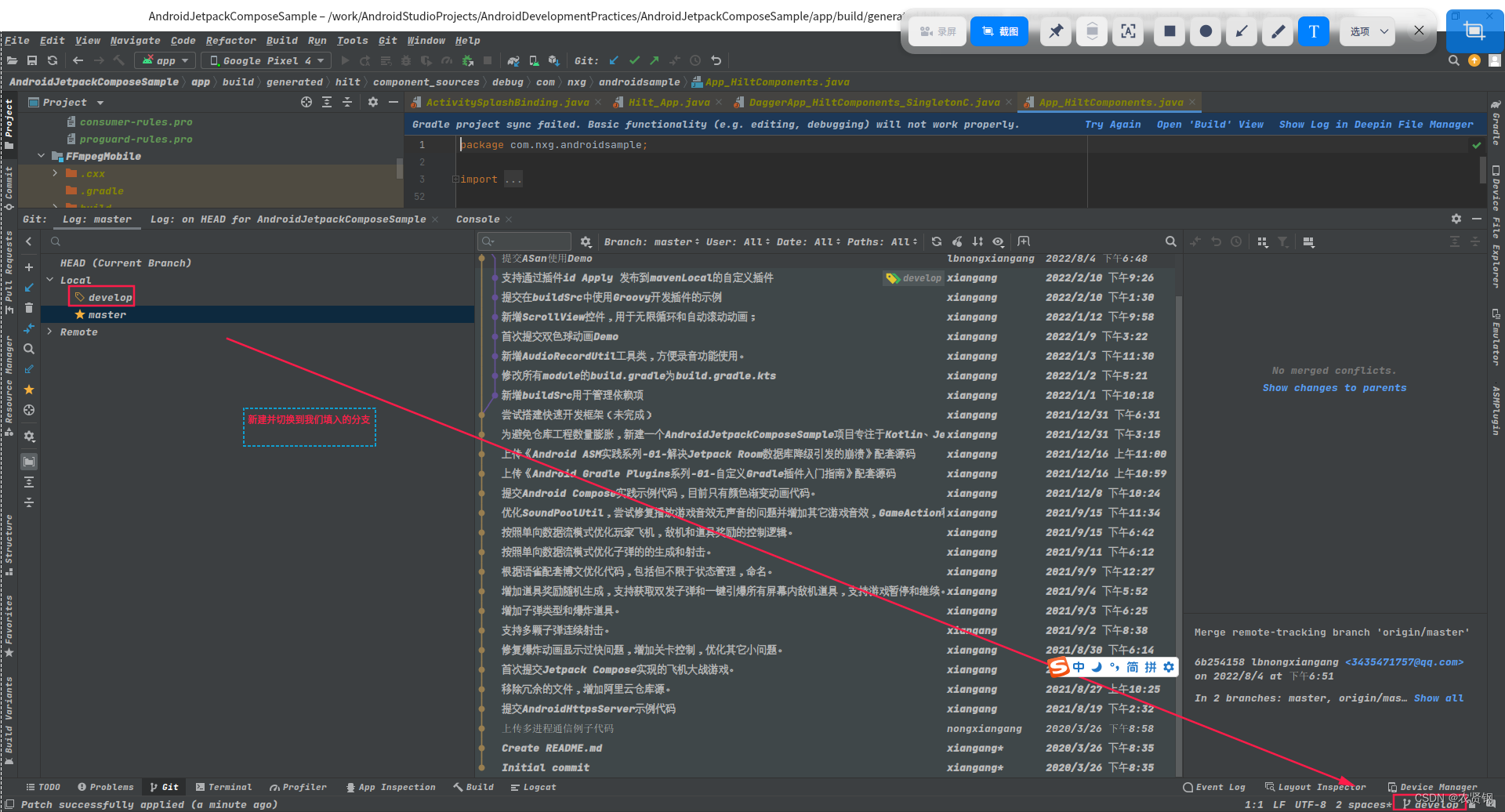Click the Show all branches link
Image resolution: width=1505 pixels, height=812 pixels.
[1438, 698]
